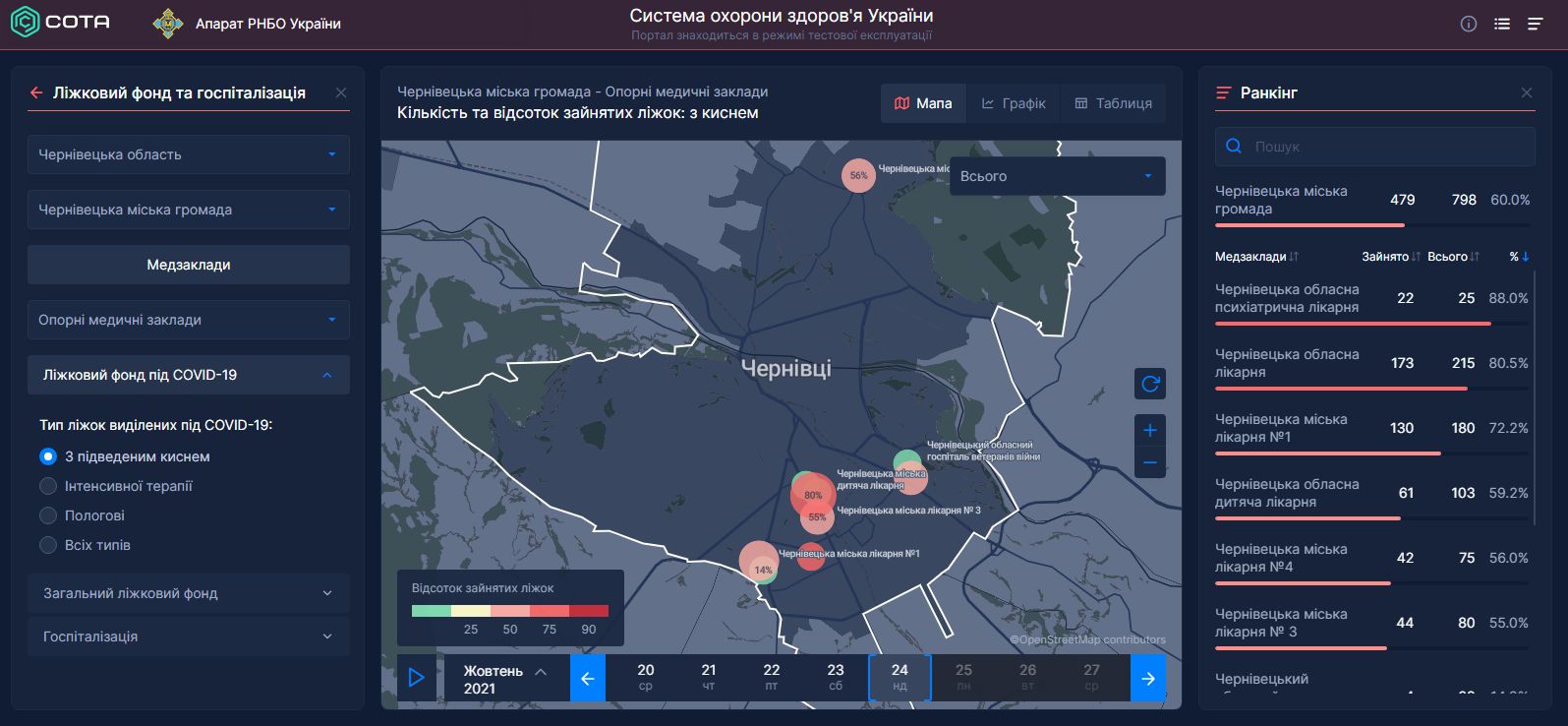The height and width of the screenshot is (726, 1568).
Task: Zoom in on the map
Action: point(1150,430)
